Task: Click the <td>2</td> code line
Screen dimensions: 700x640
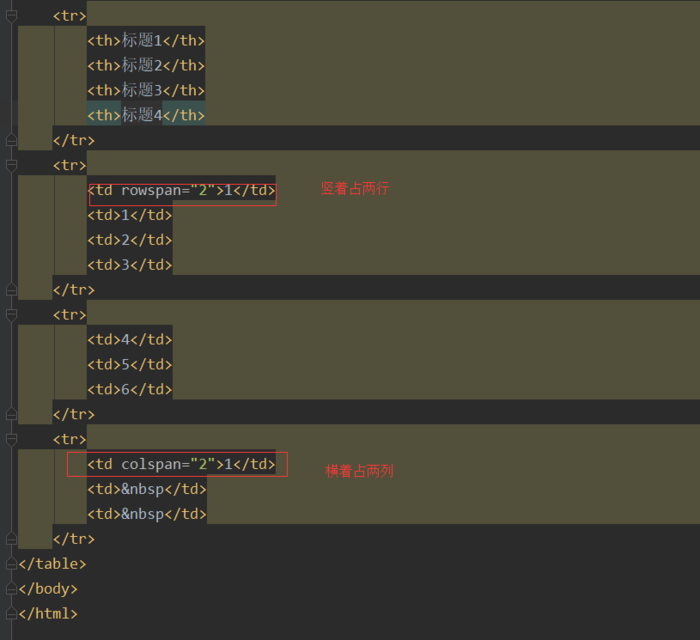Action: click(129, 240)
